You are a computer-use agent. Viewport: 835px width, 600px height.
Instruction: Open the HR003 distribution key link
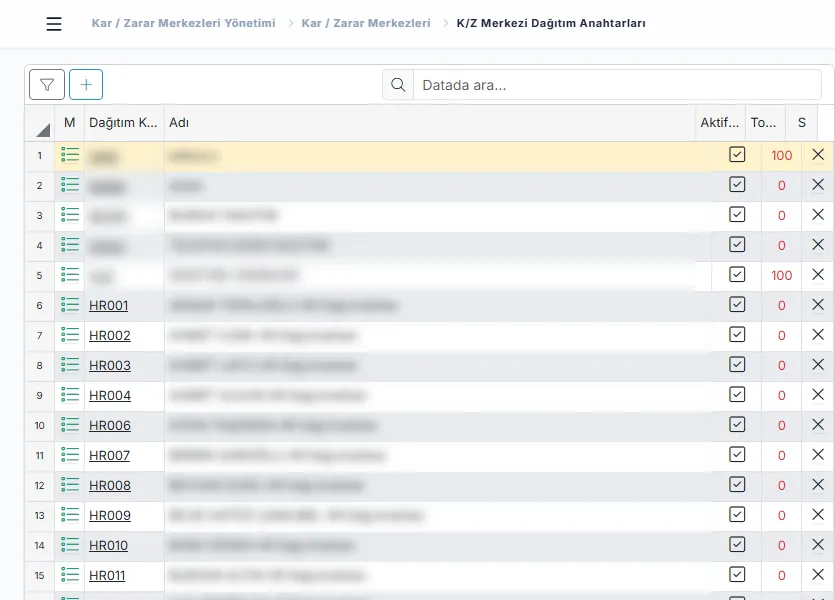(110, 366)
